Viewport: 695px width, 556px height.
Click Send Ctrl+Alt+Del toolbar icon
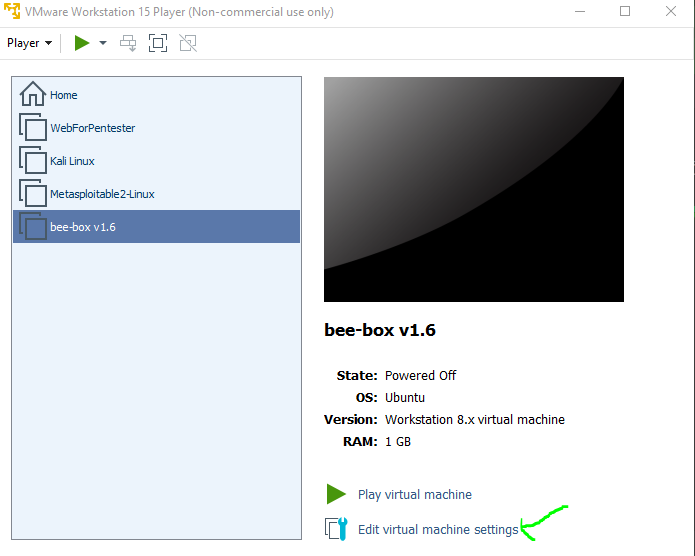(x=129, y=43)
